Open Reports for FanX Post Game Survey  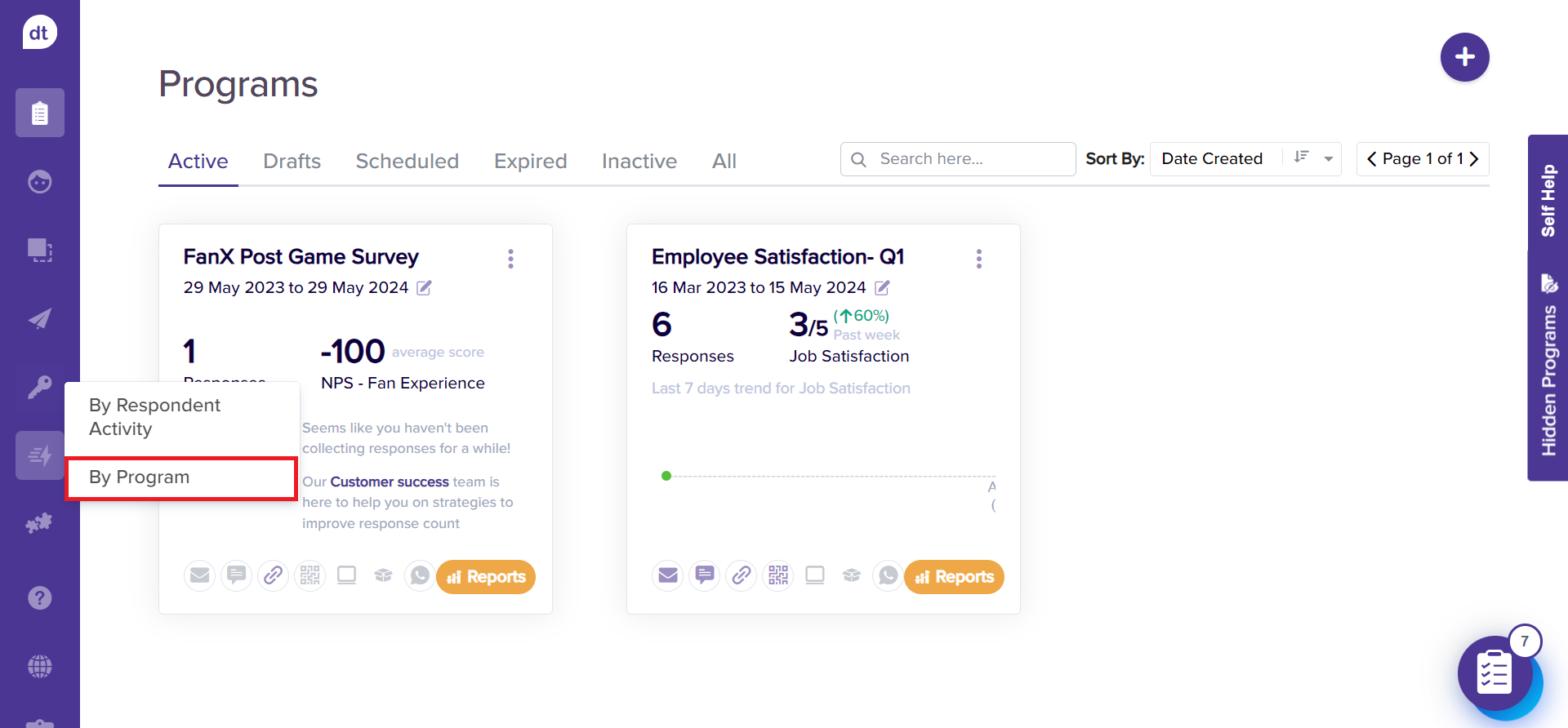pos(486,576)
